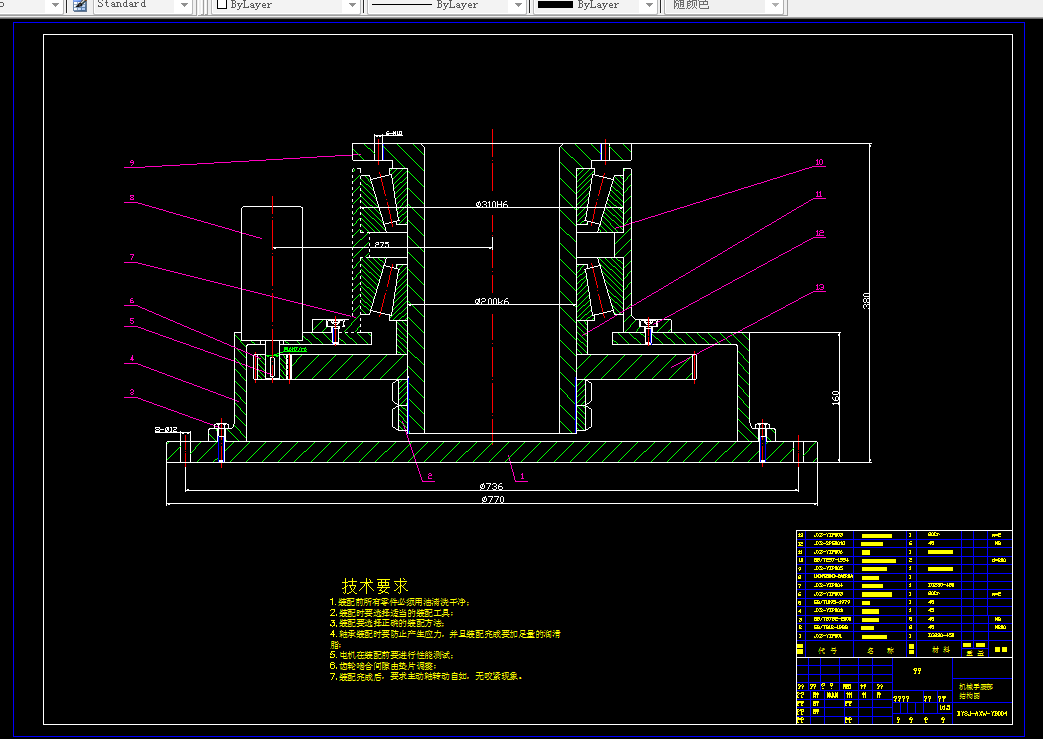Image resolution: width=1043 pixels, height=739 pixels.
Task: Select balloon number 9 on the drawing
Action: pos(132,163)
